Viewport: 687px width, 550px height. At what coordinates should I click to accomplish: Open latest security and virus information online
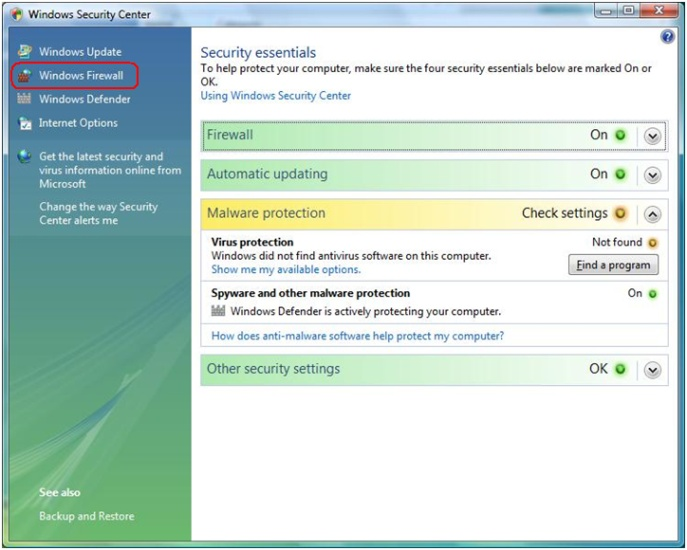[x=110, y=170]
